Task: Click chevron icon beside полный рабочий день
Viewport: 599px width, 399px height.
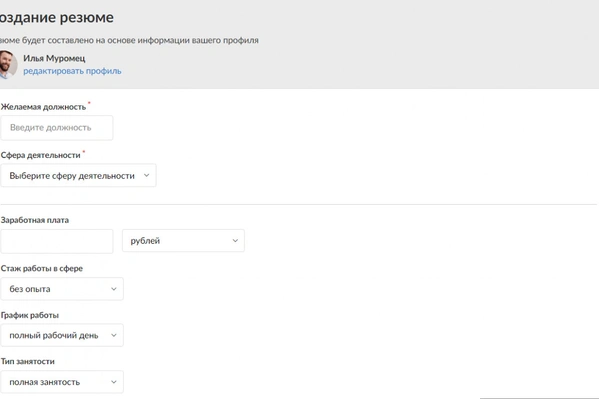Action: (x=113, y=335)
